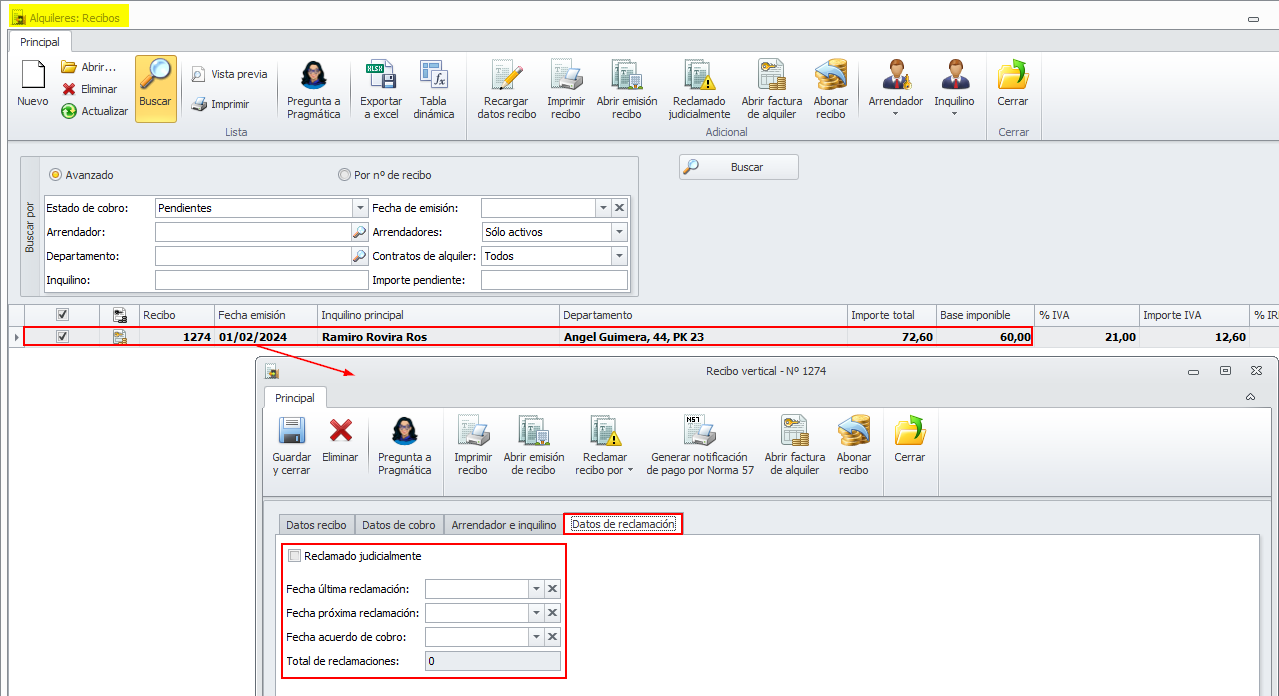Screen dimensions: 1279x696
Task: Switch to the Datos de cobro tab
Action: tap(399, 525)
